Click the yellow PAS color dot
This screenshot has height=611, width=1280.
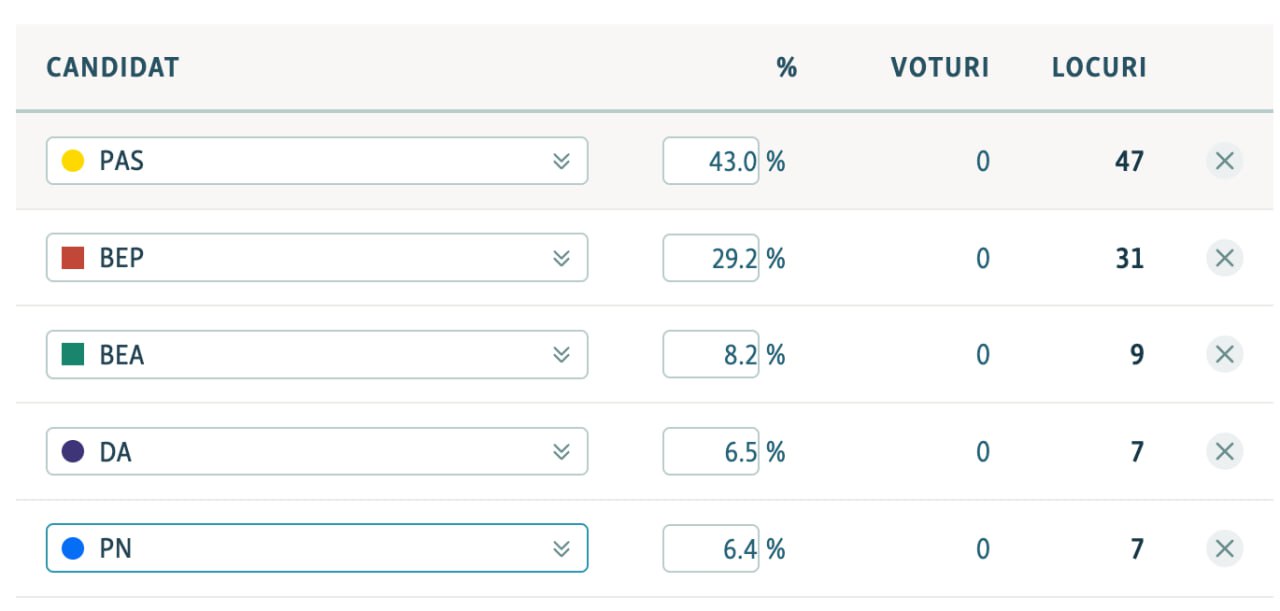click(x=73, y=161)
